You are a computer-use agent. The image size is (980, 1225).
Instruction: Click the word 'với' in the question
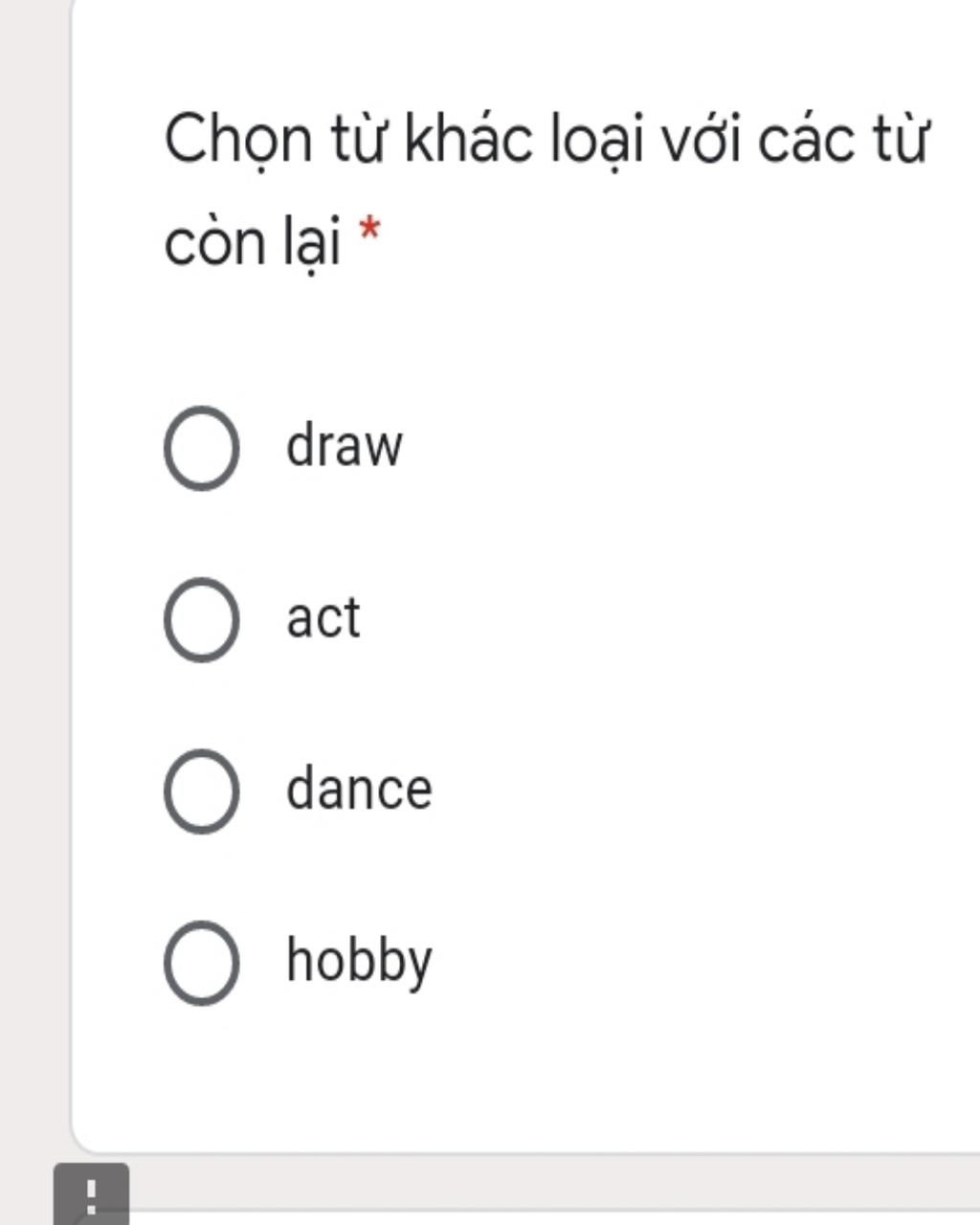click(x=700, y=141)
